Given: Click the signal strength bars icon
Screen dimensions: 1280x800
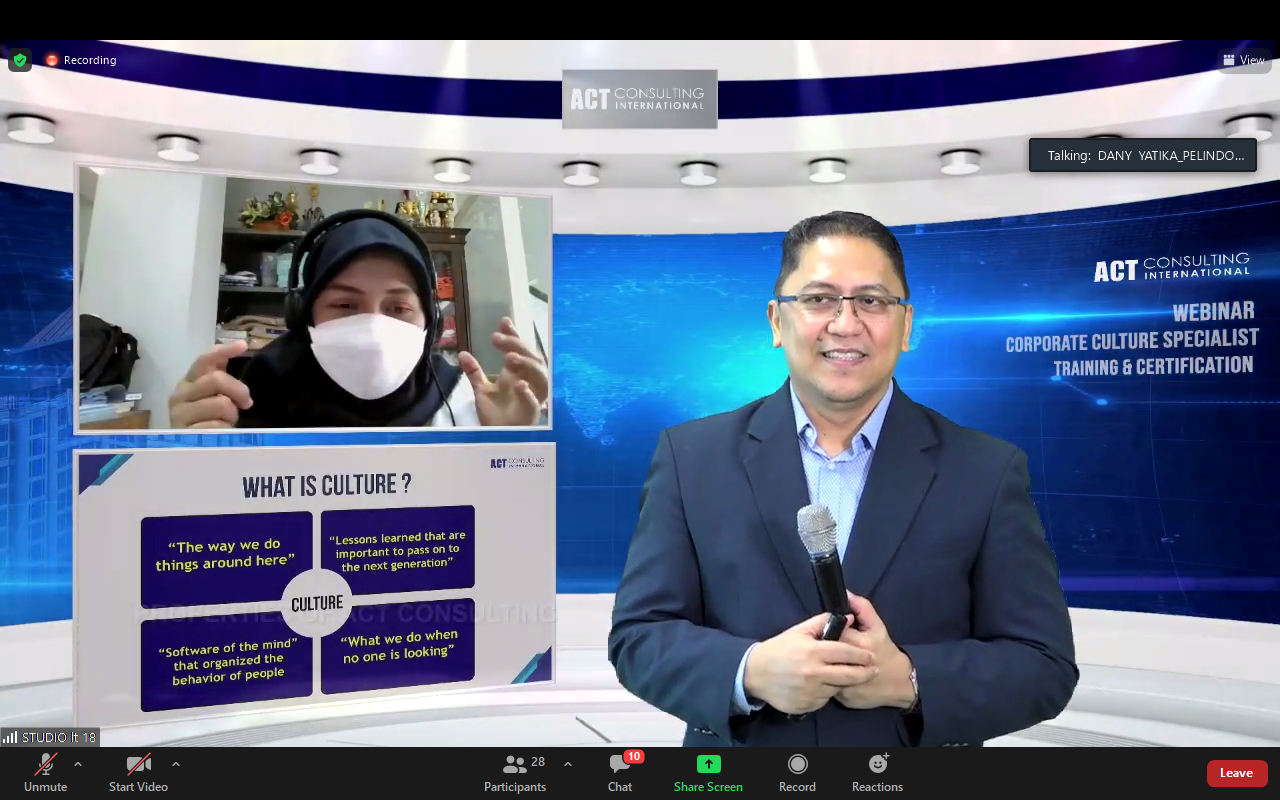Looking at the screenshot, I should point(10,737).
